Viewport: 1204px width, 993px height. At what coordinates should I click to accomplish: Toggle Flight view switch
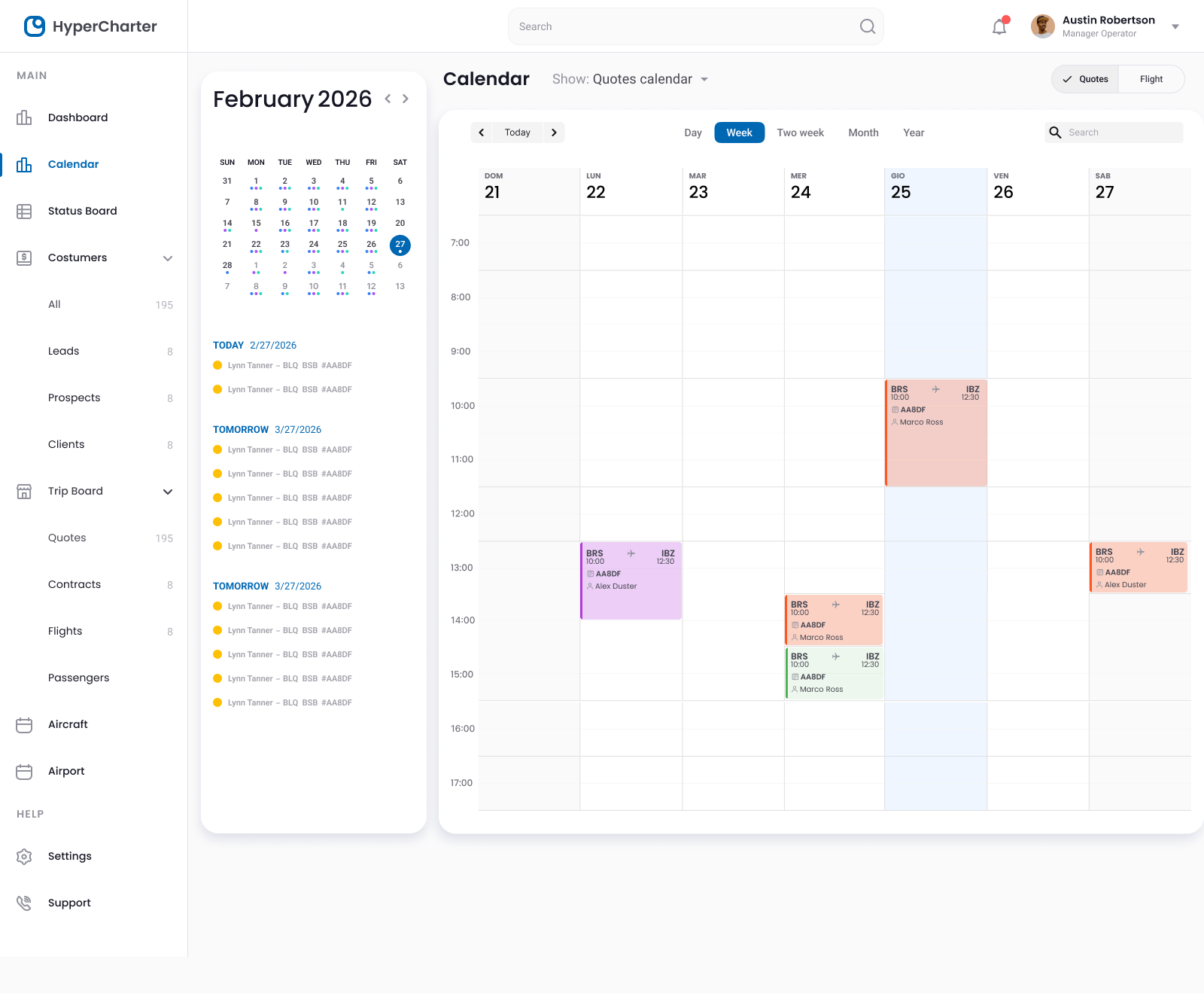pos(1151,79)
